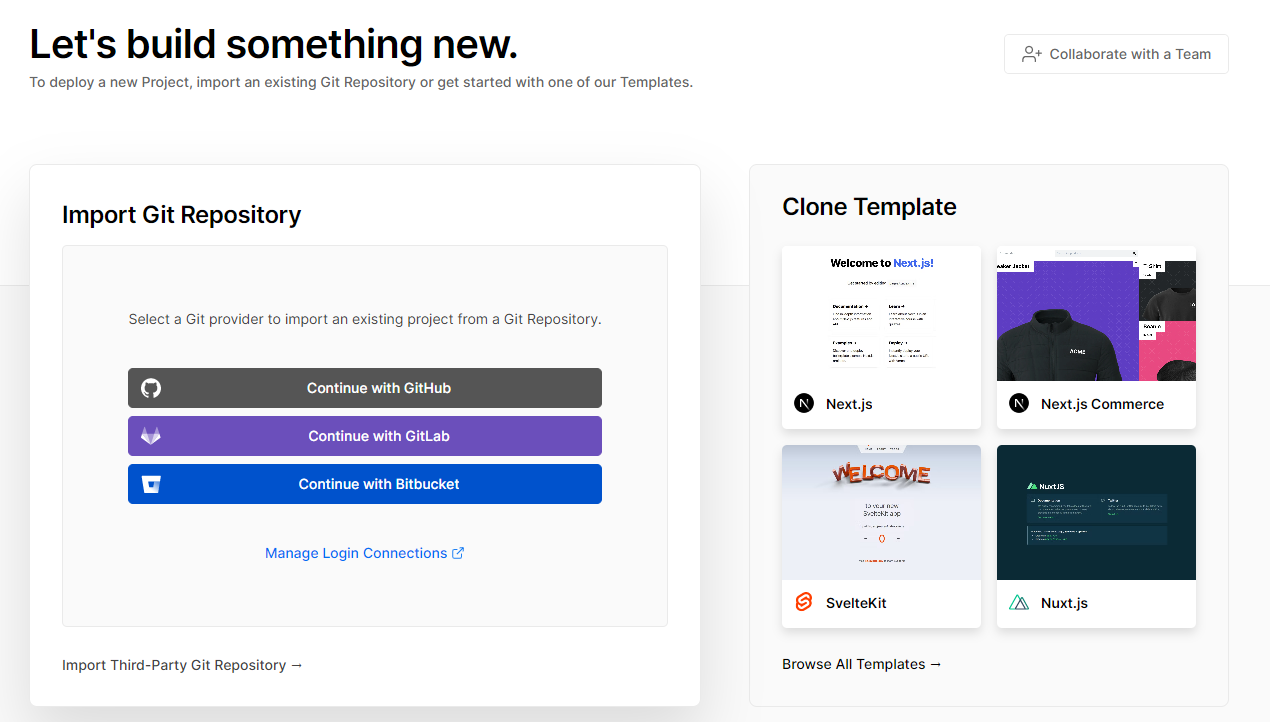The height and width of the screenshot is (722, 1270).
Task: Open Collaborate with a Team
Action: [x=1116, y=54]
